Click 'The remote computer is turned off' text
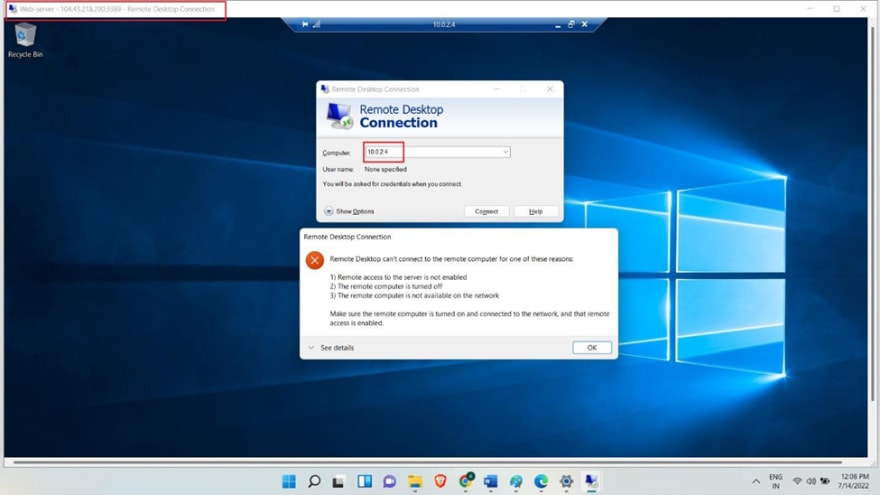880x495 pixels. tap(389, 286)
